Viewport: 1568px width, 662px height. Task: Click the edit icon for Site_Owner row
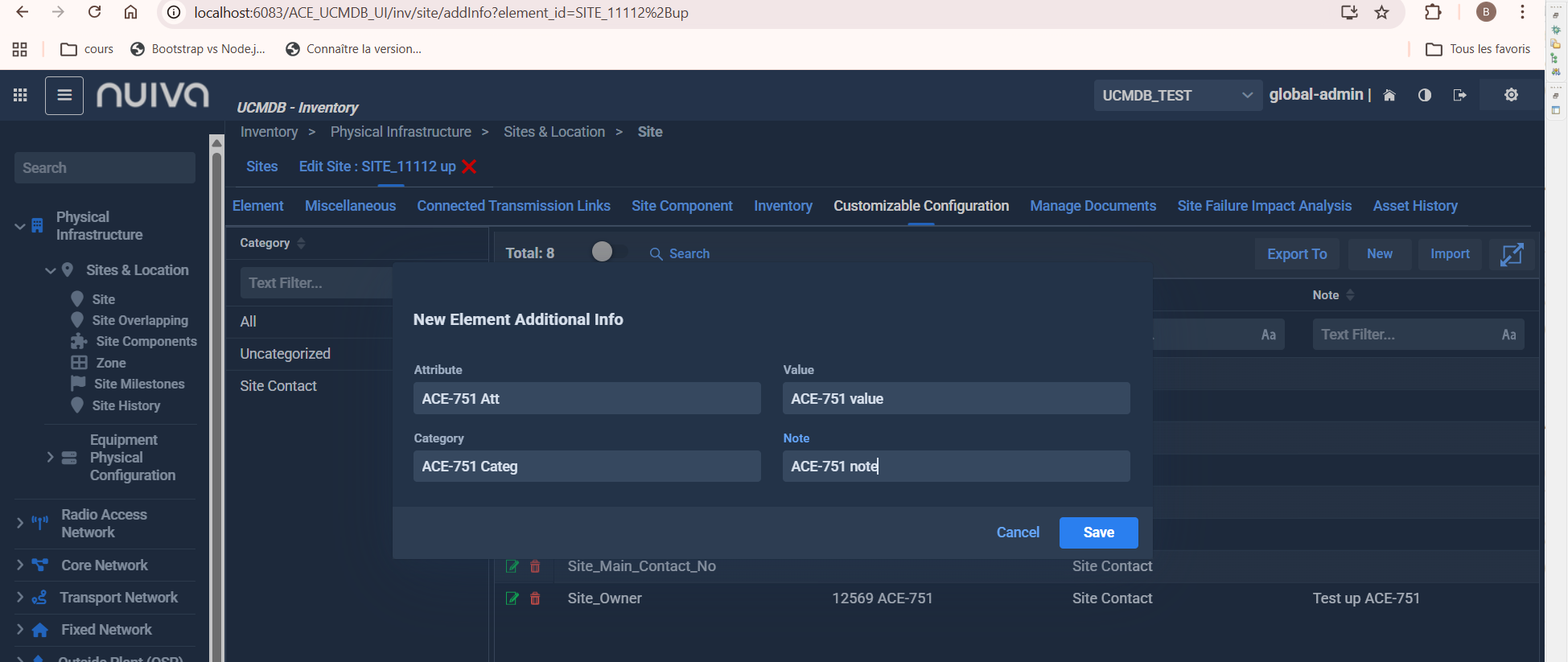click(512, 598)
